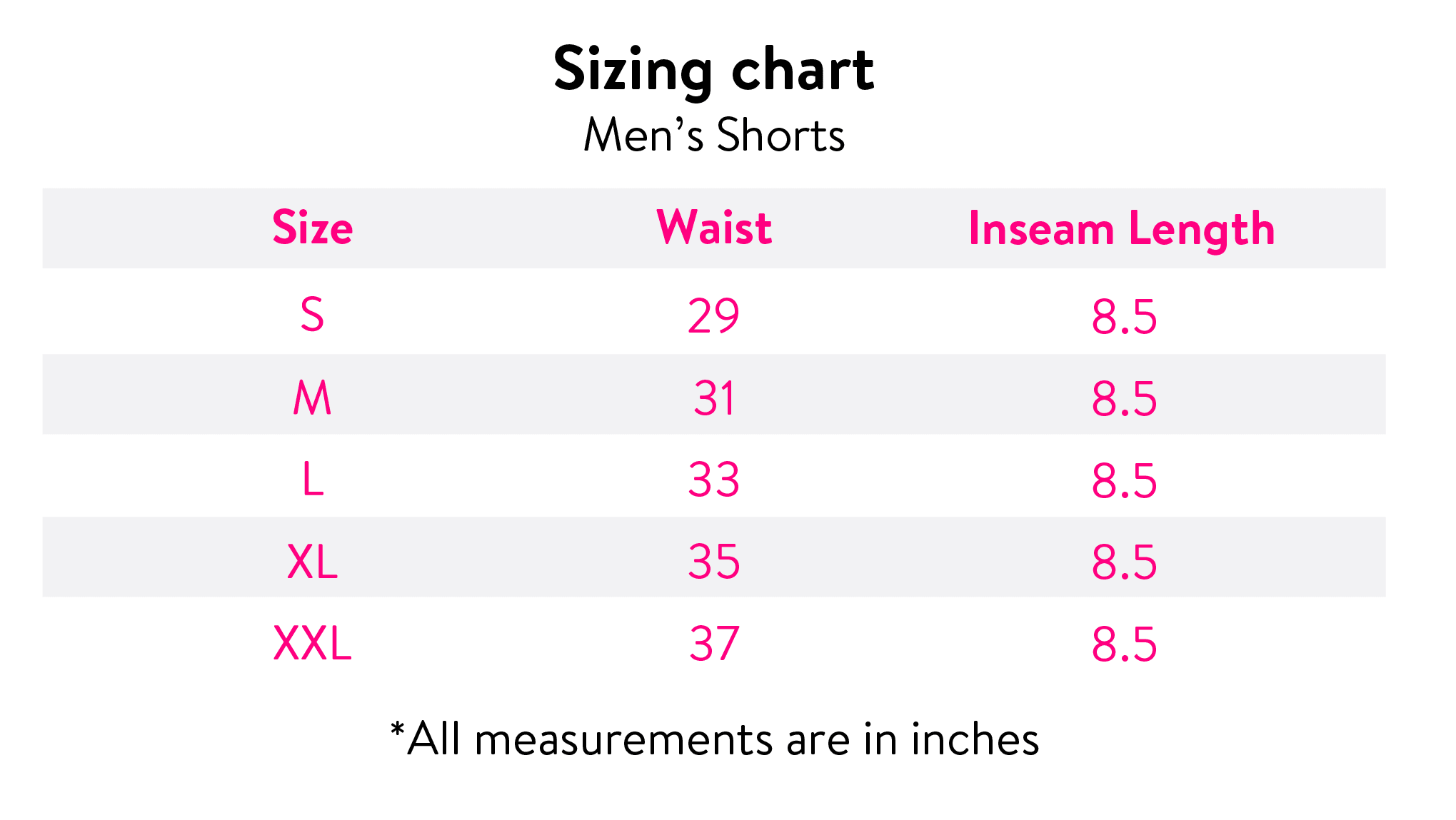Select size M in the table
1456x820 pixels.
pyautogui.click(x=313, y=398)
